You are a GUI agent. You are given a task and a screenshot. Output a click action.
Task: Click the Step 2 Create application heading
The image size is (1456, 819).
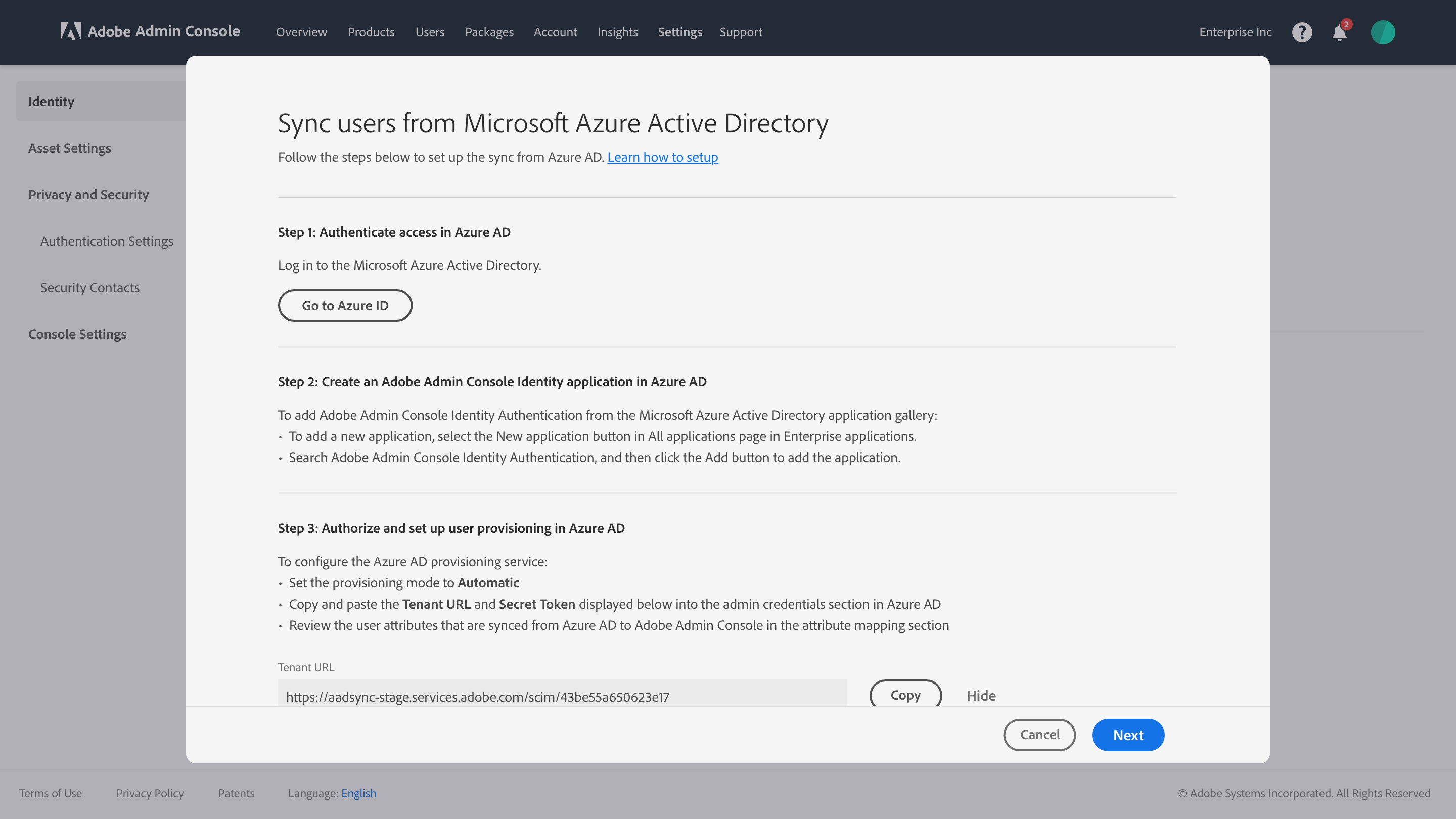pos(492,382)
